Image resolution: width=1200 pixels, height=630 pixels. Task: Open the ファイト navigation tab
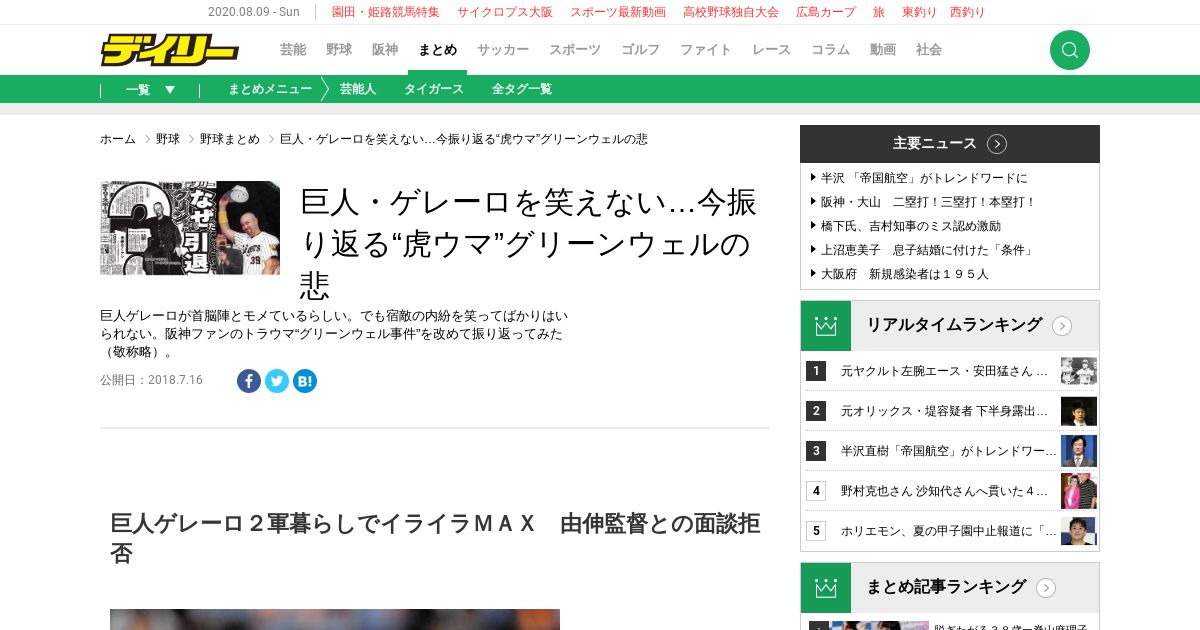(x=706, y=50)
